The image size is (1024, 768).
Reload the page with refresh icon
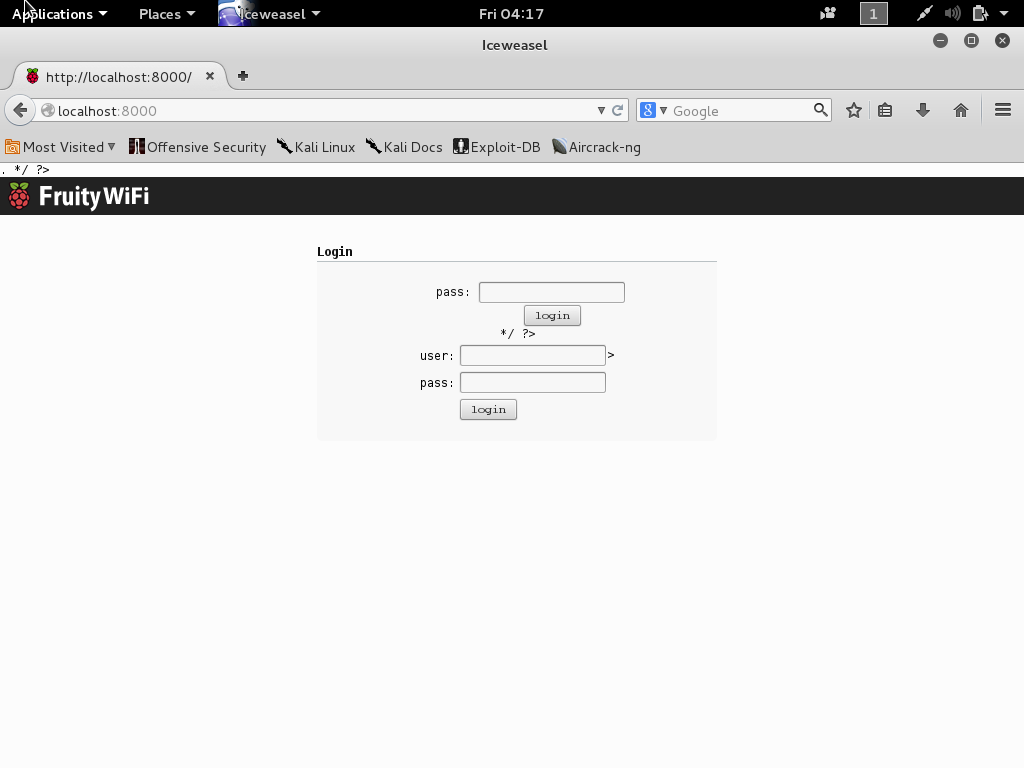(x=618, y=111)
